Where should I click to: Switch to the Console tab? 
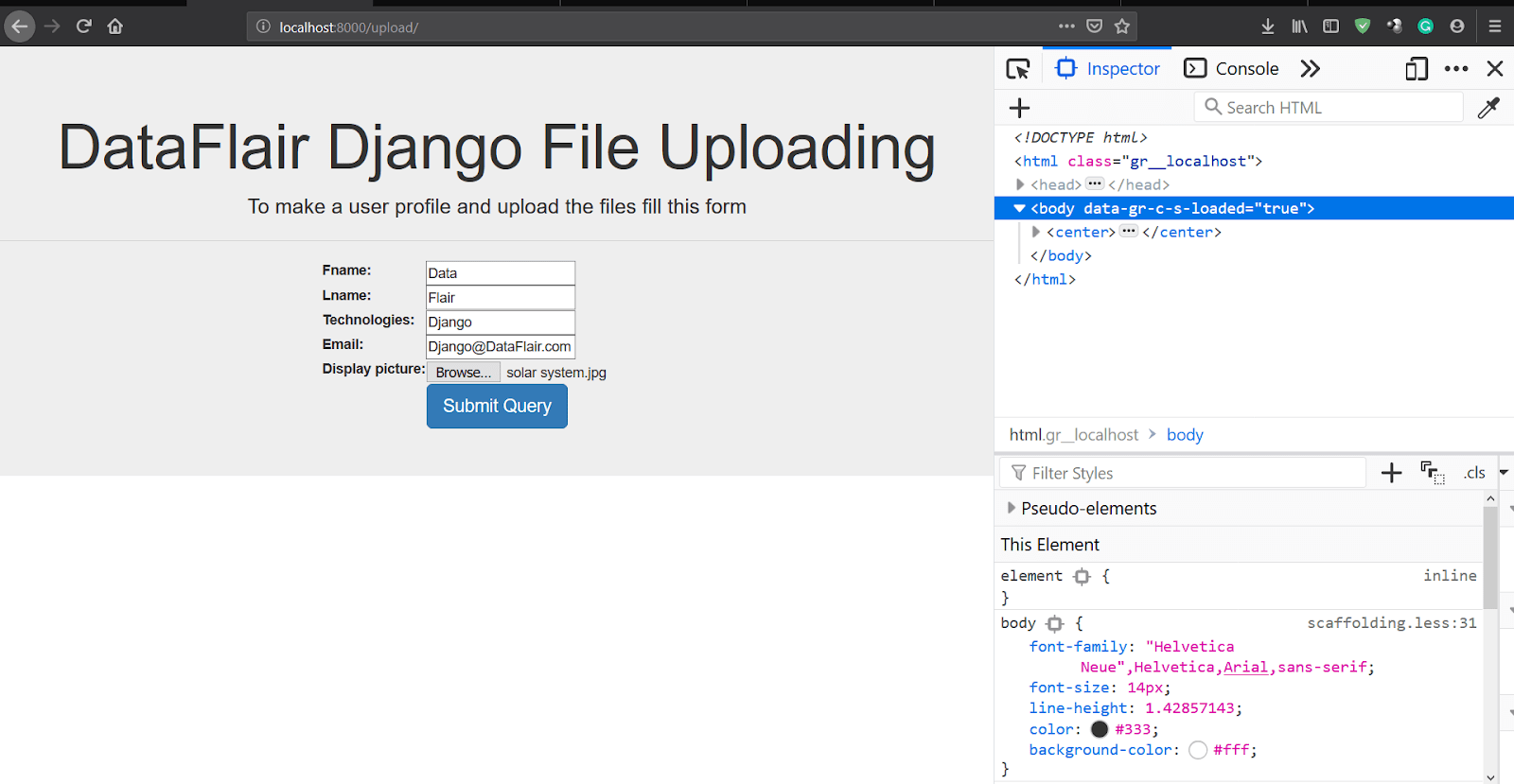coord(1231,69)
